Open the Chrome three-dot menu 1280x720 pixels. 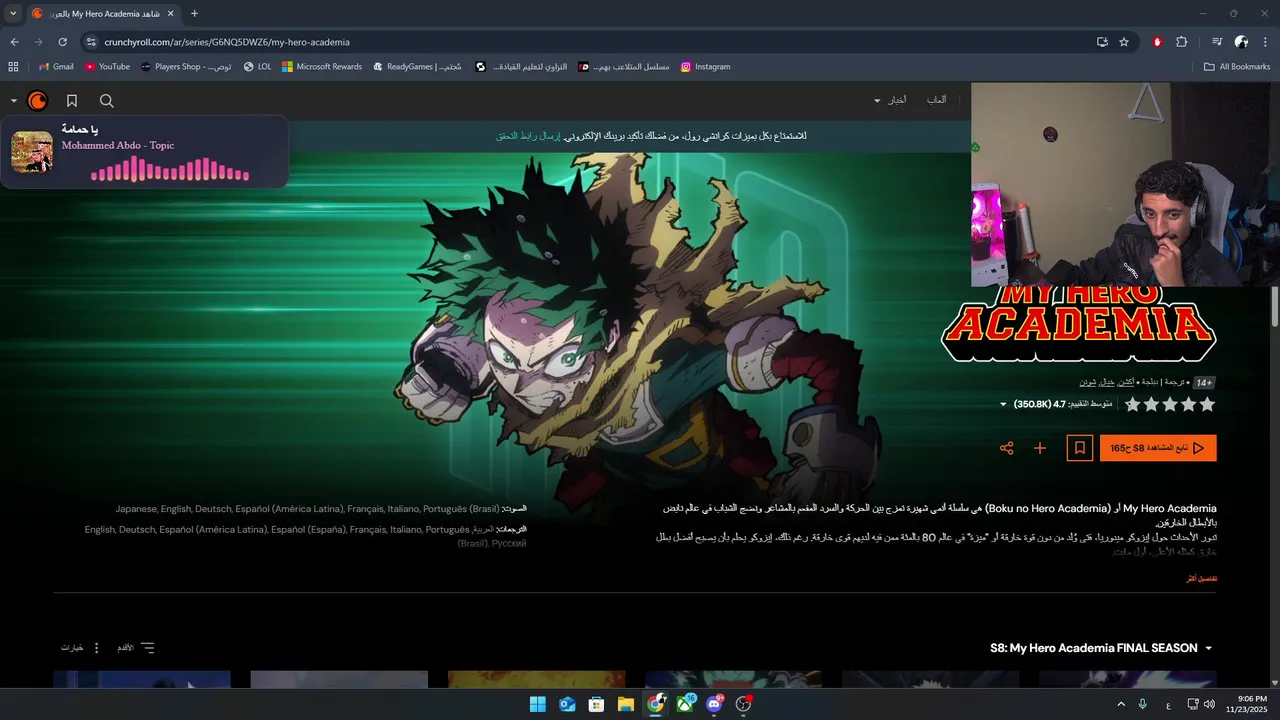[1265, 42]
